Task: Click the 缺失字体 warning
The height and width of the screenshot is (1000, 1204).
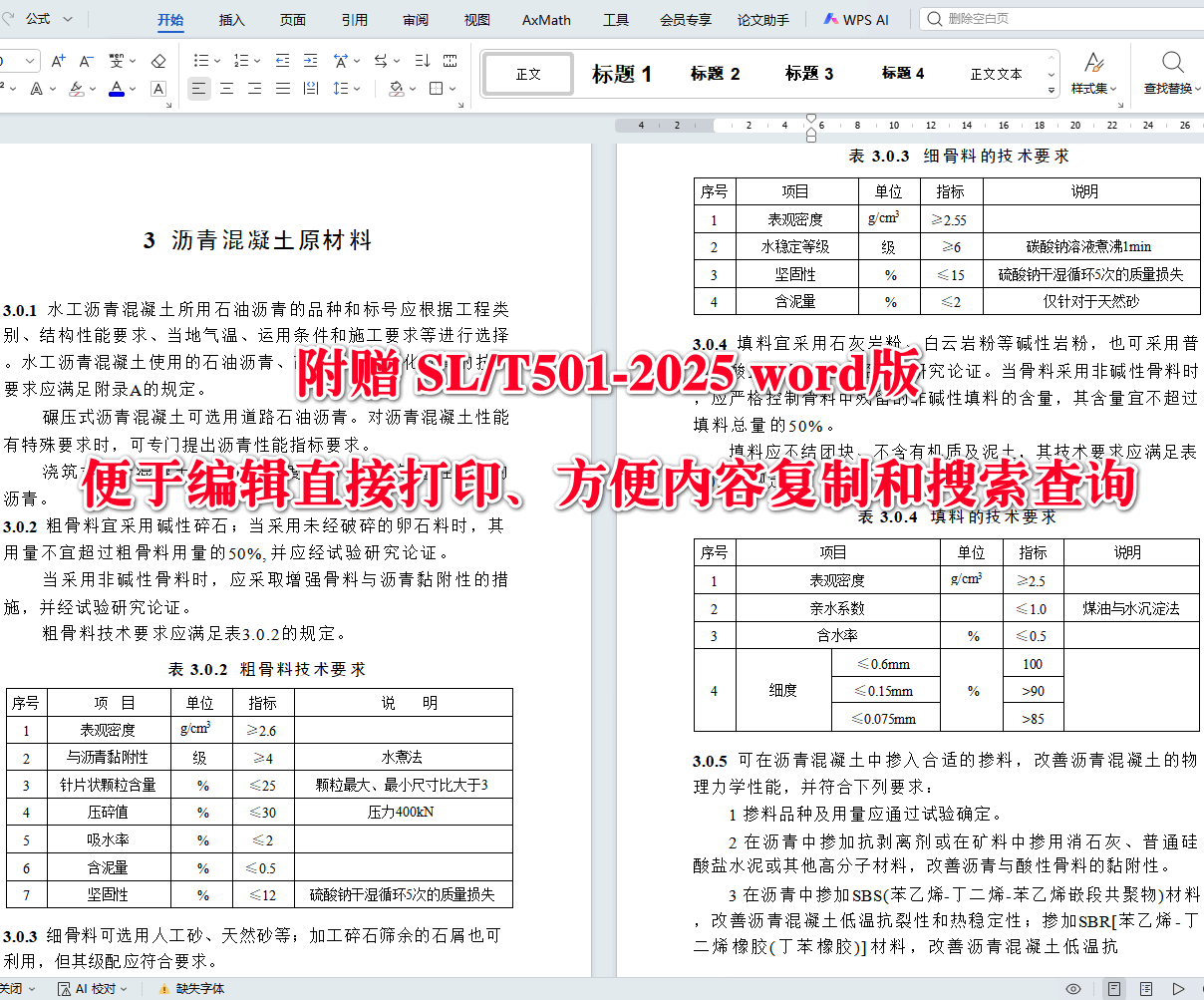Action: click(191, 989)
